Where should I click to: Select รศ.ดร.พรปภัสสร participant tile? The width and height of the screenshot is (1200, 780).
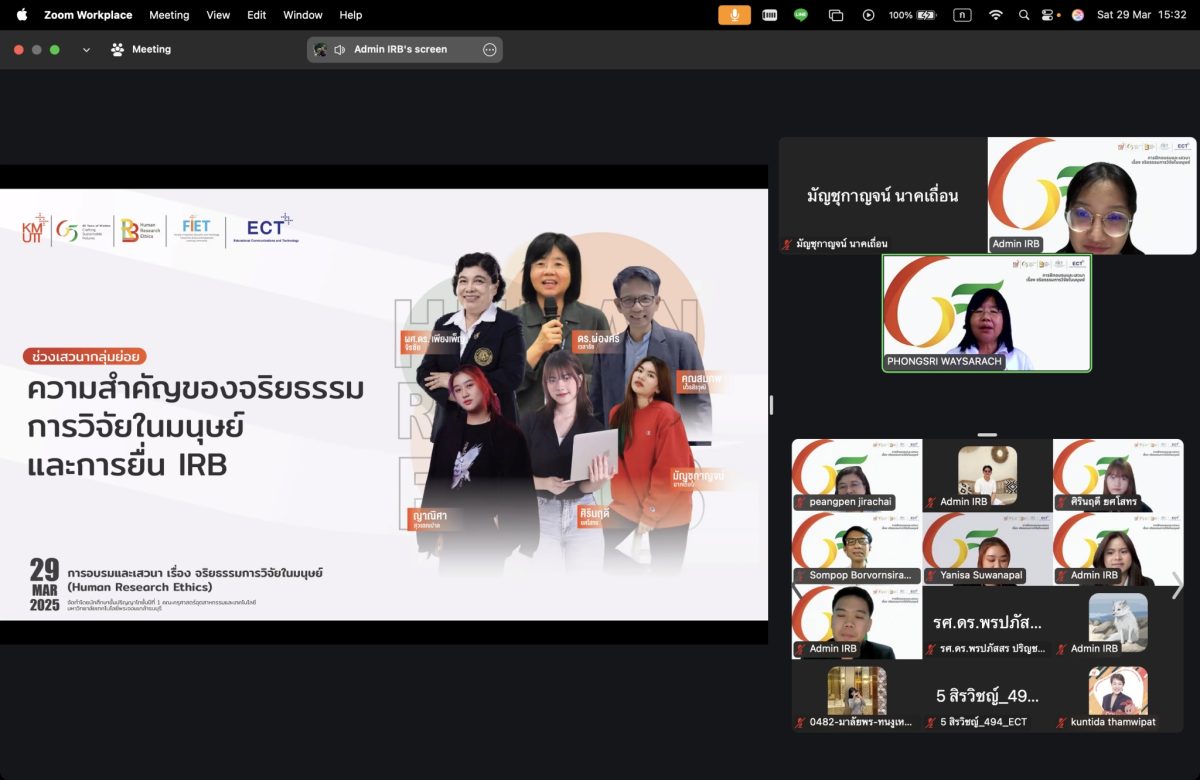click(x=987, y=622)
